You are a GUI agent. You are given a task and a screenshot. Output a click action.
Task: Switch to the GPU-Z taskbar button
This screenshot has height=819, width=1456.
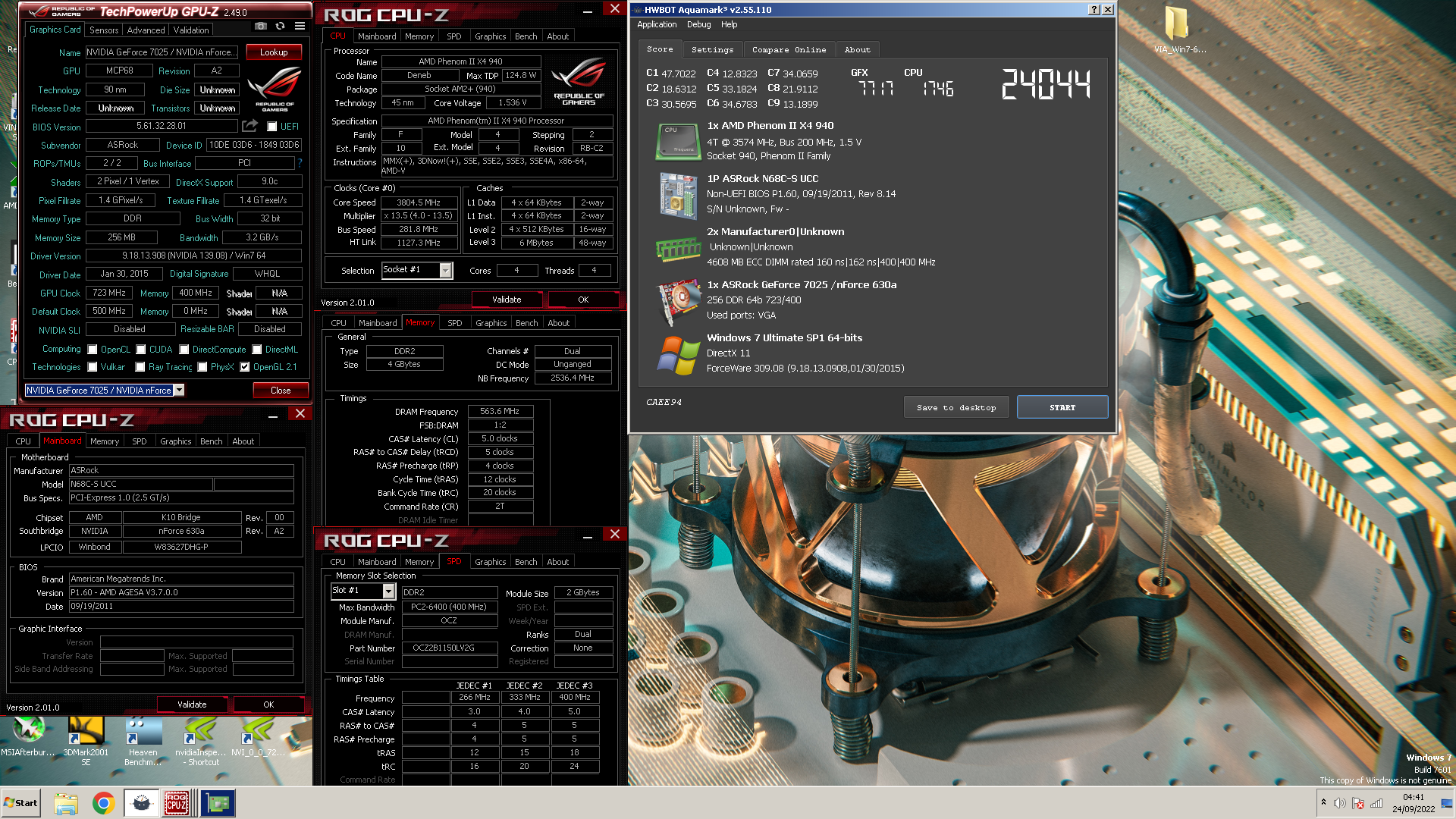pyautogui.click(x=218, y=803)
